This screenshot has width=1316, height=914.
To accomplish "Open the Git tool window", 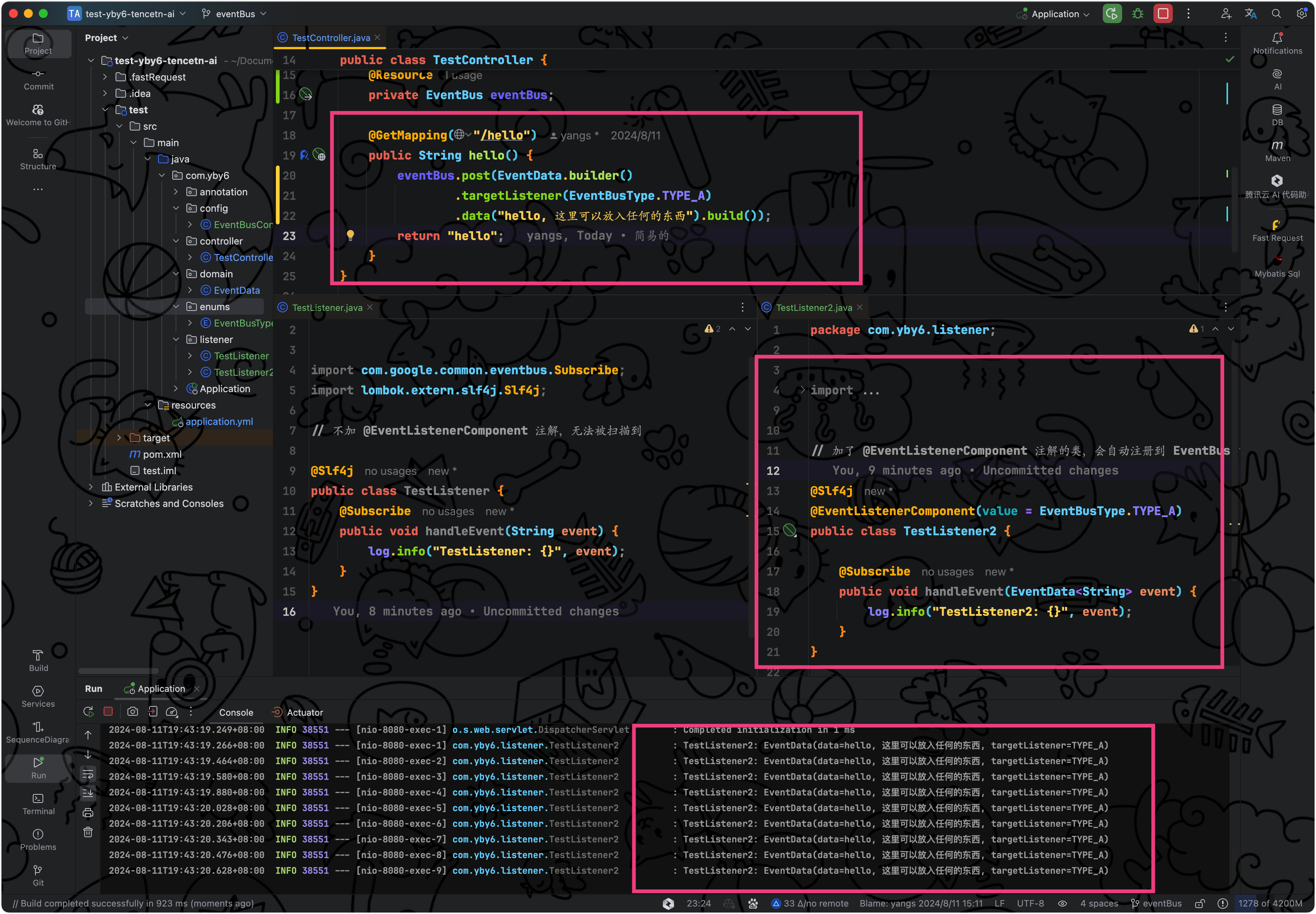I will [38, 876].
